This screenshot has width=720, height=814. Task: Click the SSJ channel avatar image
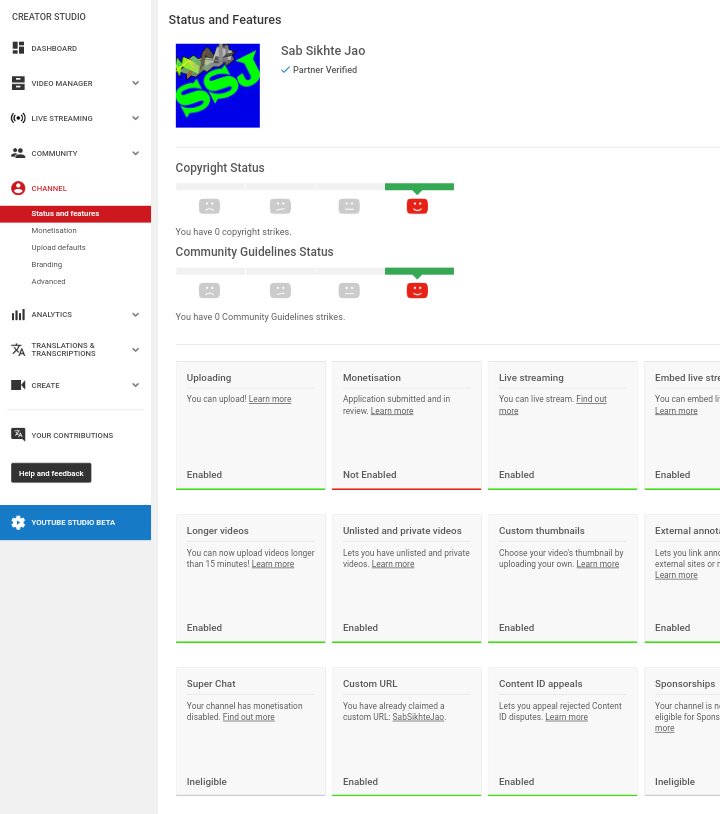218,86
